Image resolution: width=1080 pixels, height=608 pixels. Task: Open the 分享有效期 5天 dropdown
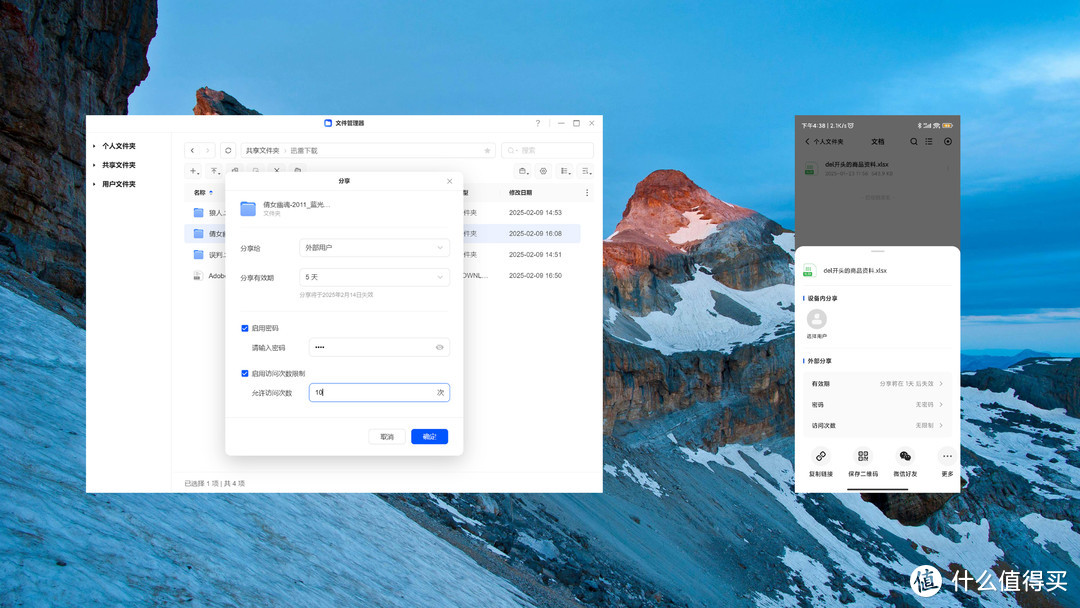point(374,277)
